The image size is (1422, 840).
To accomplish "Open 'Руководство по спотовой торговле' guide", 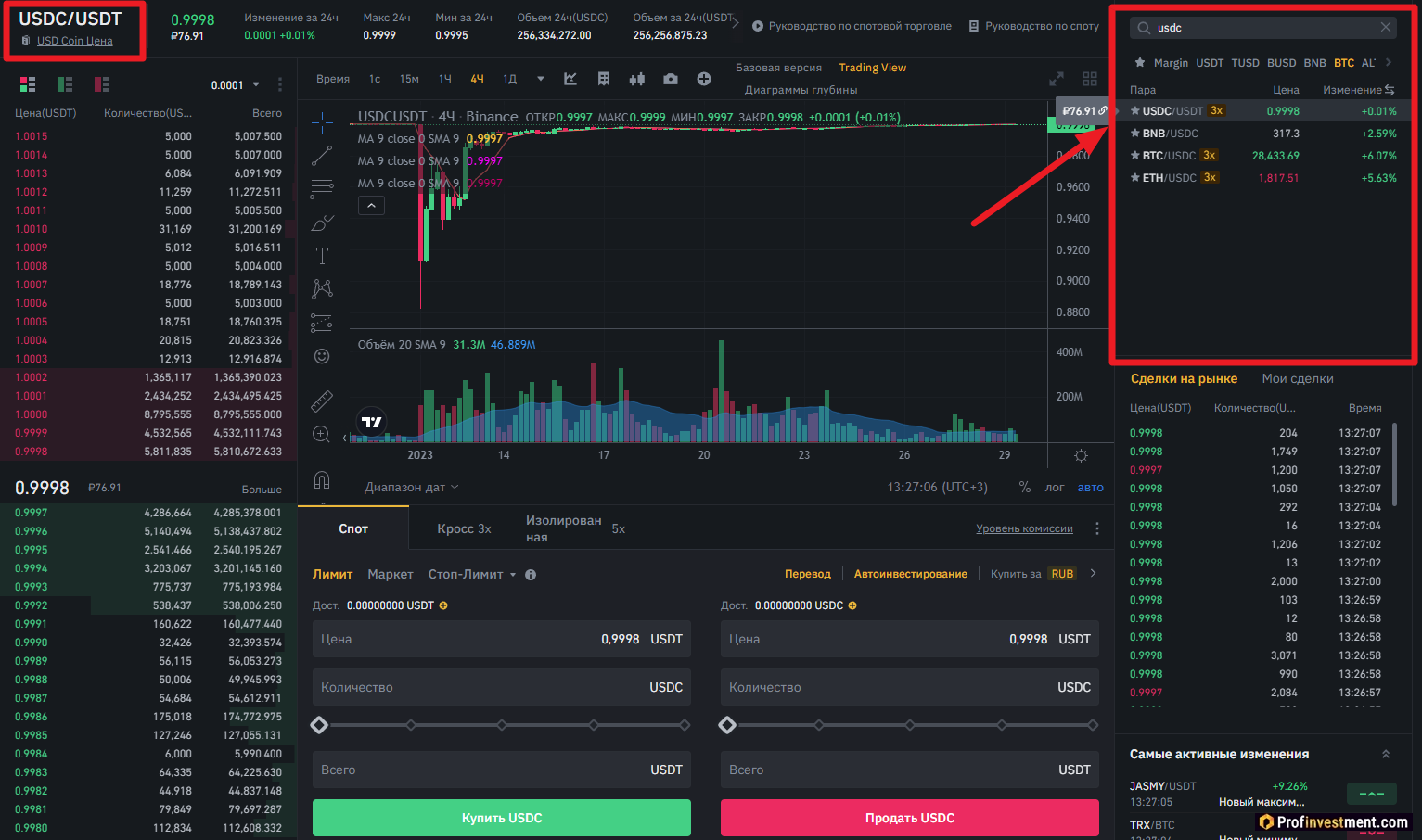I will [x=860, y=26].
